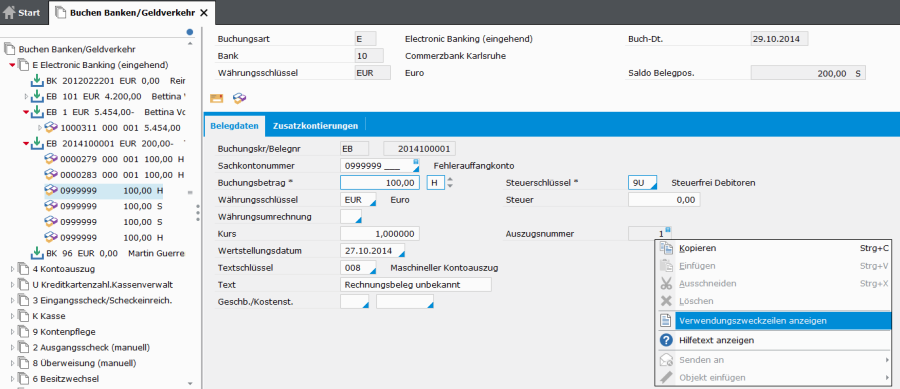Expand the K Kasse tree node

13,316
